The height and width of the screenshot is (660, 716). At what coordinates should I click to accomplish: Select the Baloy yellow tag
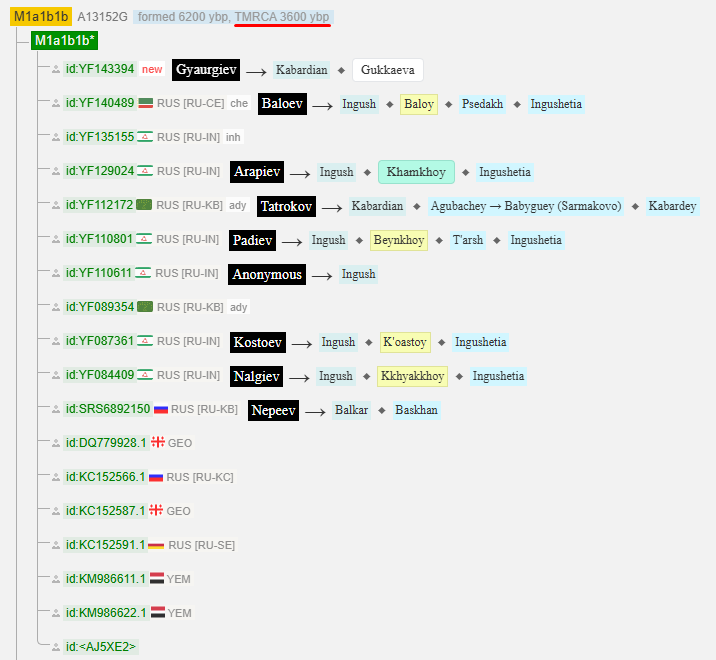[x=419, y=104]
